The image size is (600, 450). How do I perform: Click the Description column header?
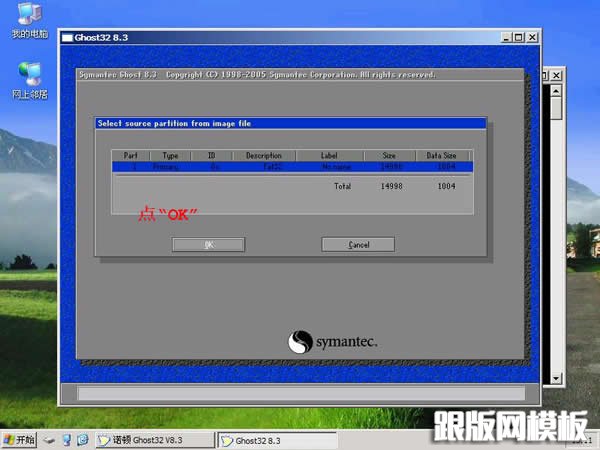pos(264,155)
